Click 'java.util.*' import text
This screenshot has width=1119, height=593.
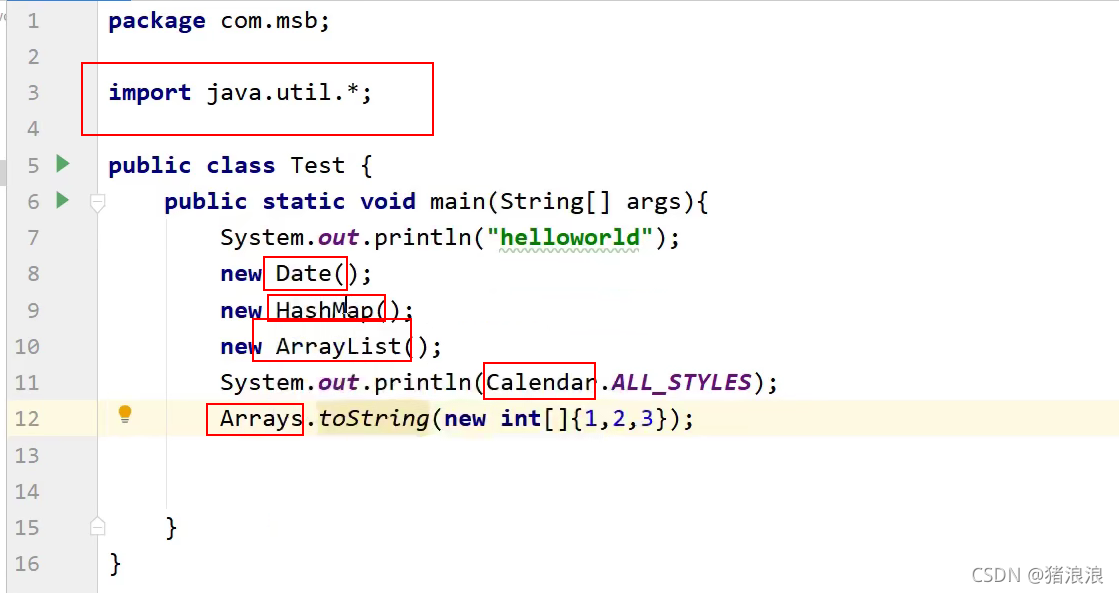point(283,92)
